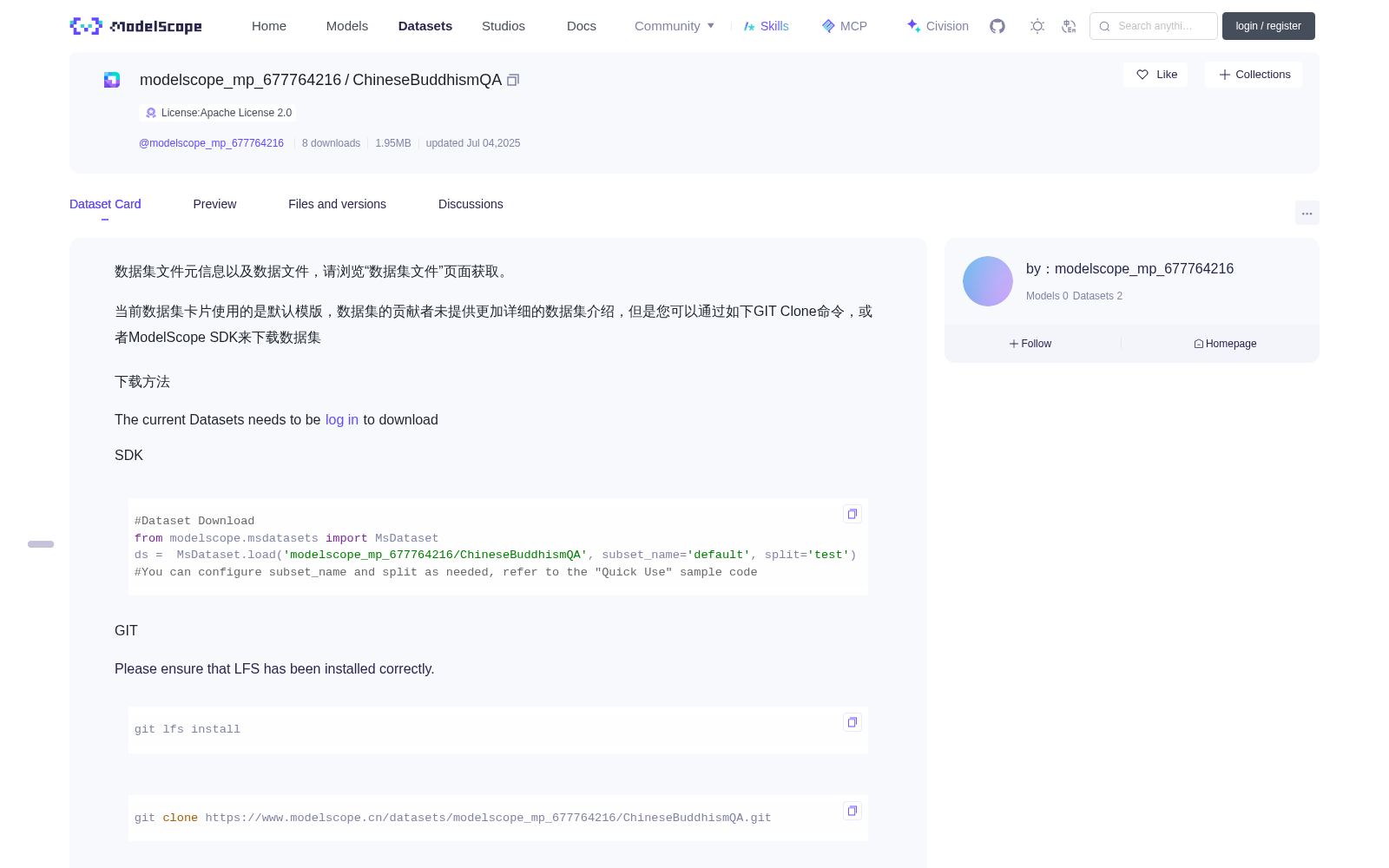Open the Models page

(347, 26)
